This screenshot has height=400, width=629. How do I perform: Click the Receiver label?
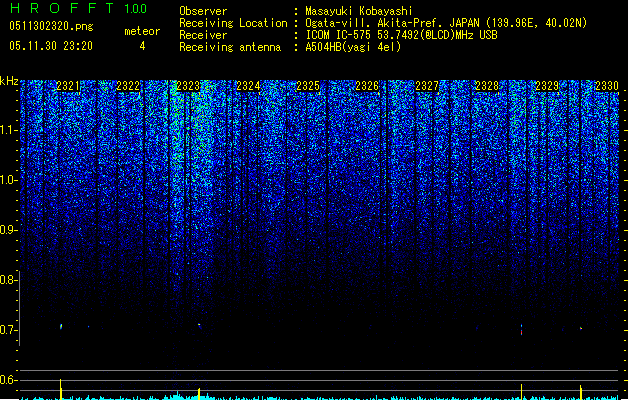203,35
